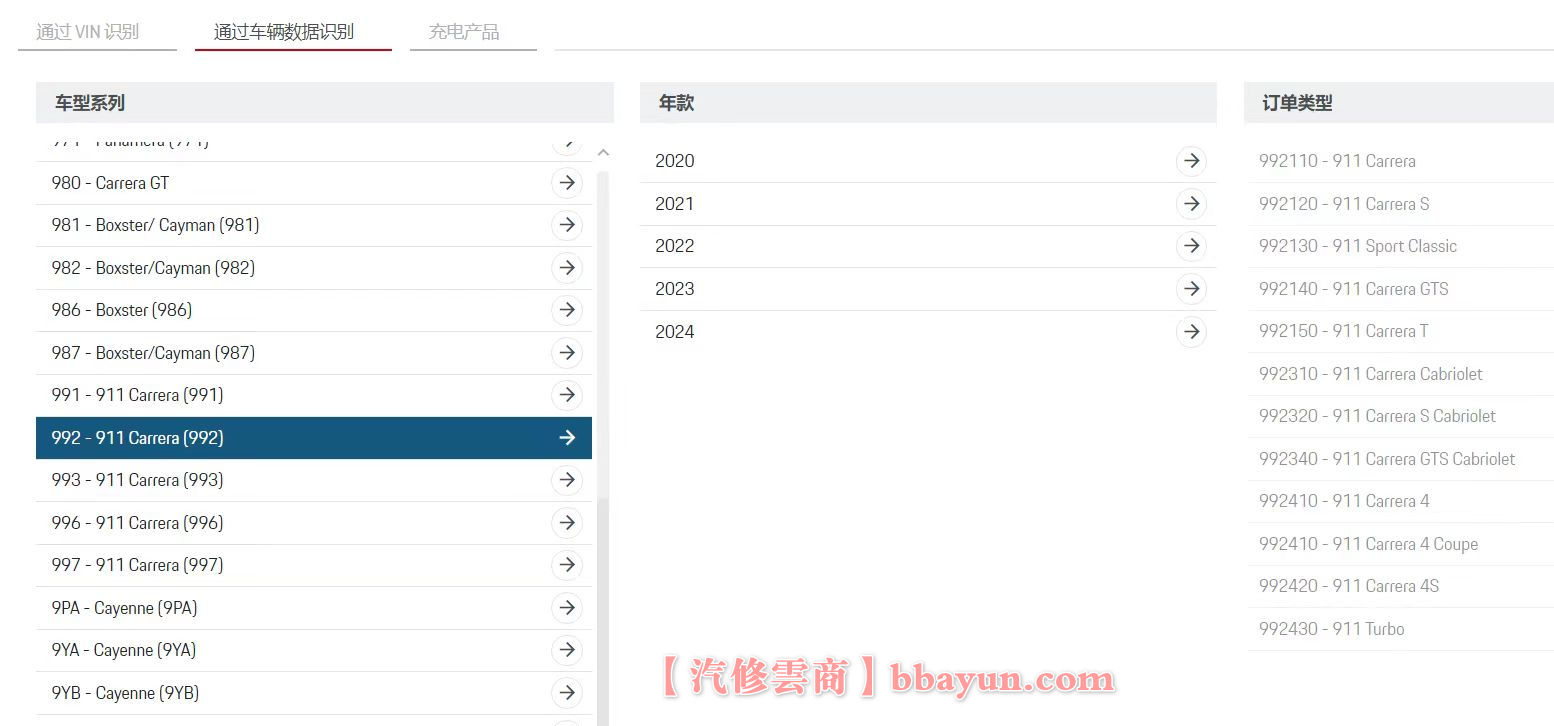Open 9PA - Cayenne with arrow icon

coord(567,607)
